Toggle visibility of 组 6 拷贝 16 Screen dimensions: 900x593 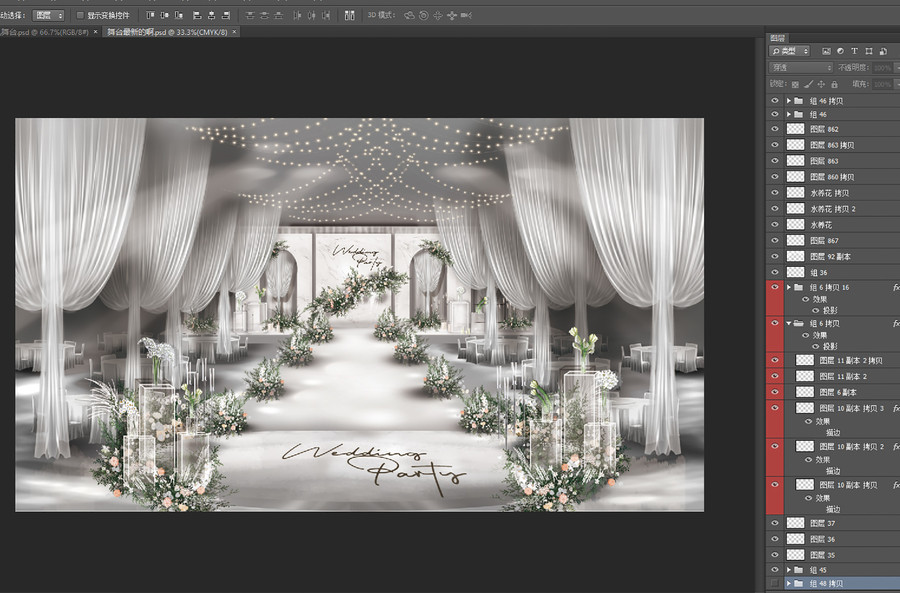(x=775, y=287)
